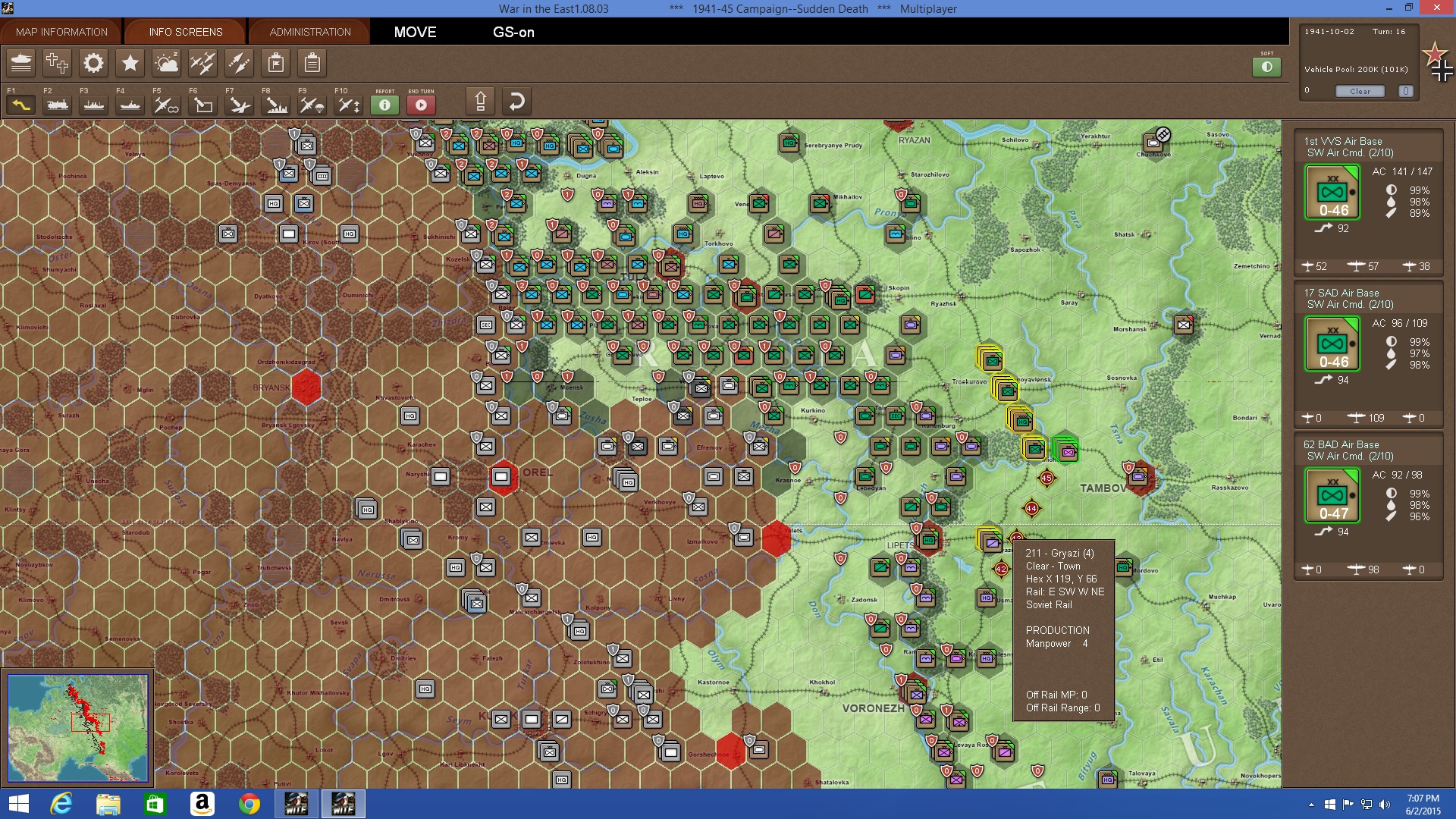Image resolution: width=1456 pixels, height=819 pixels.
Task: Click SW Air Cmd. under 62 BAD
Action: (x=1350, y=457)
